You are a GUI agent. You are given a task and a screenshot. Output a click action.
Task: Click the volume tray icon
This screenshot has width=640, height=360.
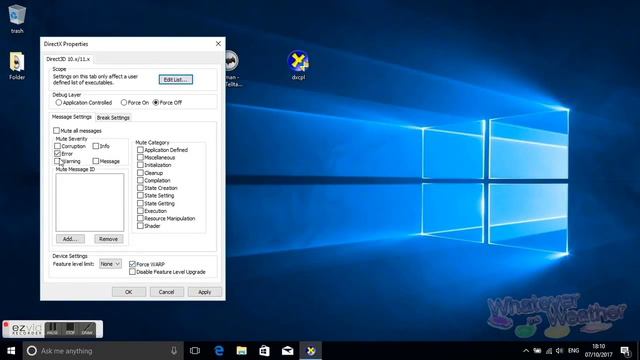(559, 351)
